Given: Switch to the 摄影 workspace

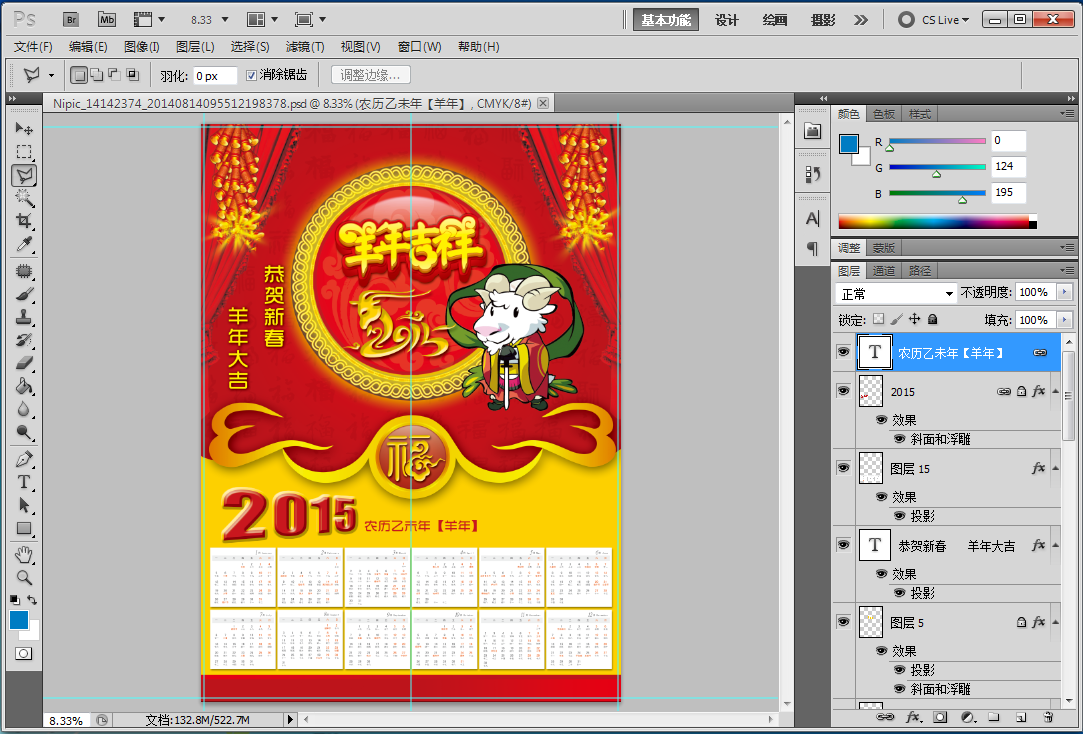Looking at the screenshot, I should click(x=823, y=20).
